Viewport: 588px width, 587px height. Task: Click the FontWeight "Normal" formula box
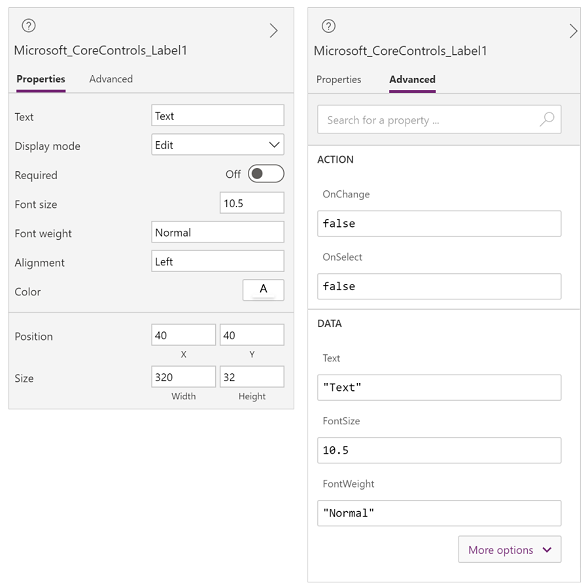point(439,513)
